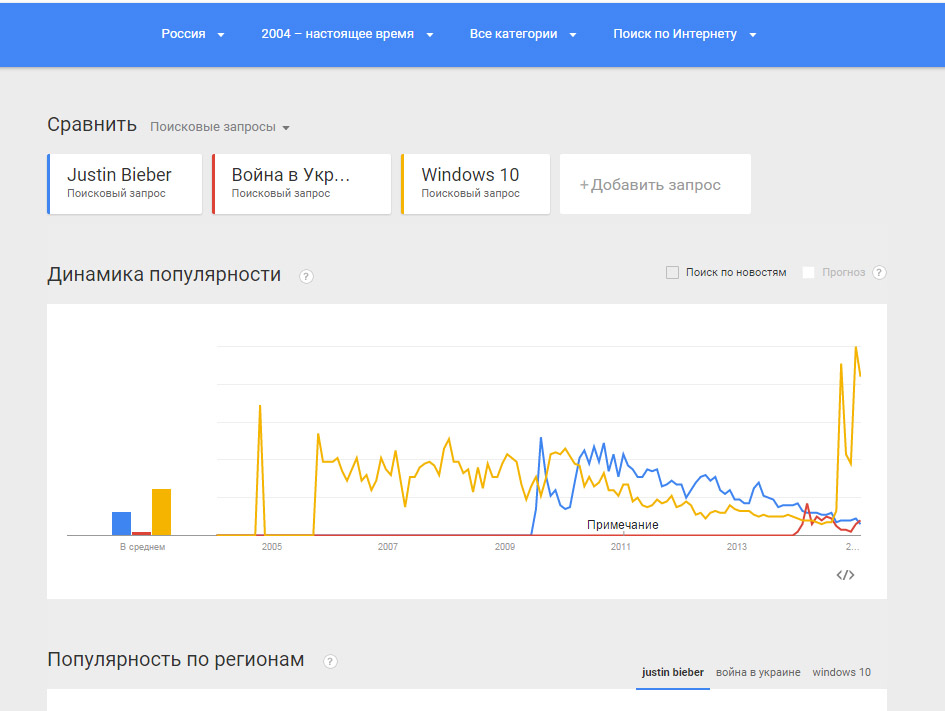Click the yellow Windows 10 average bar
The width and height of the screenshot is (945, 711).
(x=161, y=512)
